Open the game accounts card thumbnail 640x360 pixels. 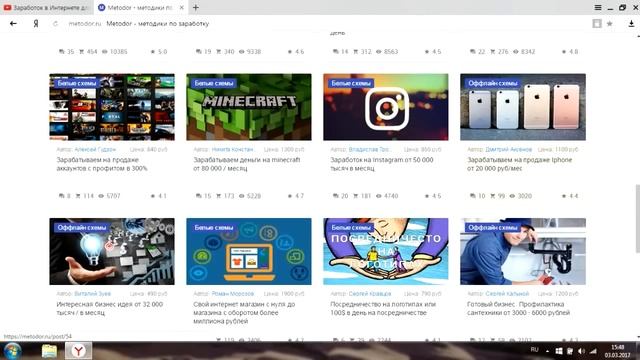112,107
